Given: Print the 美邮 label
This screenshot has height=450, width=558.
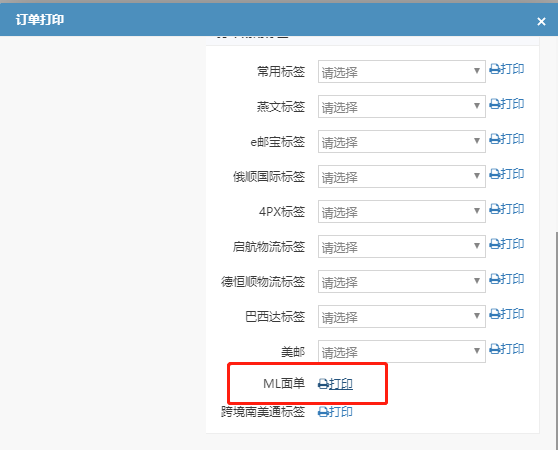Looking at the screenshot, I should click(x=507, y=349).
